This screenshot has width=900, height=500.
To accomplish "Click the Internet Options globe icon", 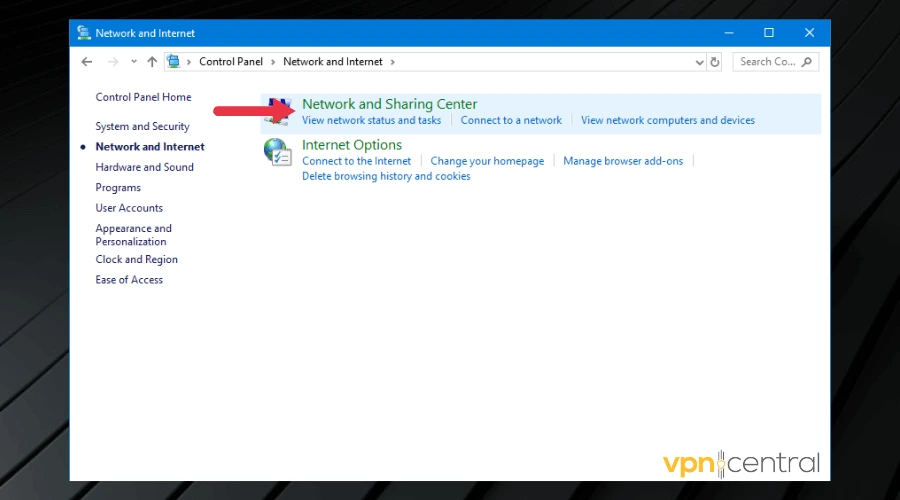I will [278, 151].
